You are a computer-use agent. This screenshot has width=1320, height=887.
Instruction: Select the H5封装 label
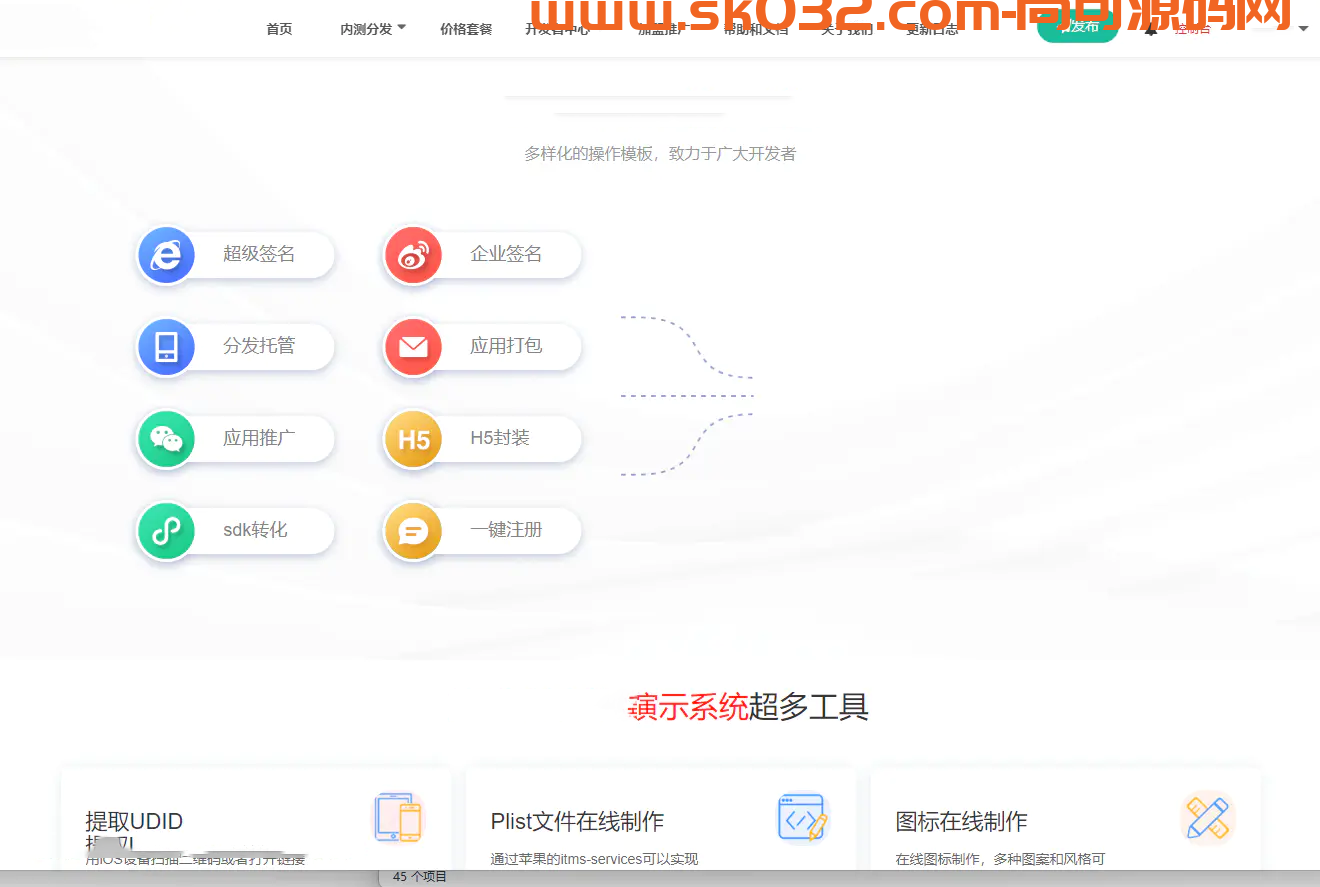point(500,438)
